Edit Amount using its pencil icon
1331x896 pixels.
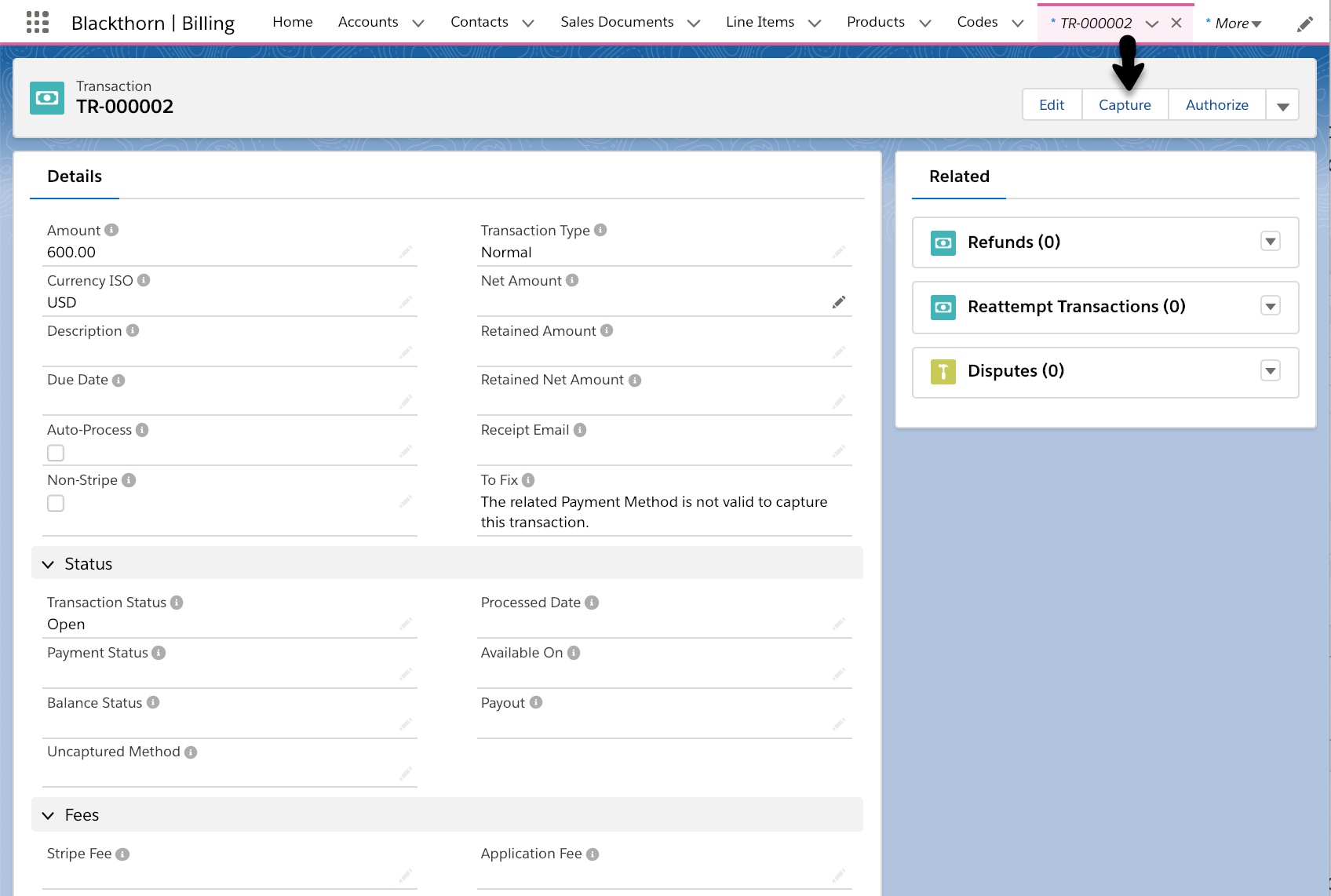point(406,252)
